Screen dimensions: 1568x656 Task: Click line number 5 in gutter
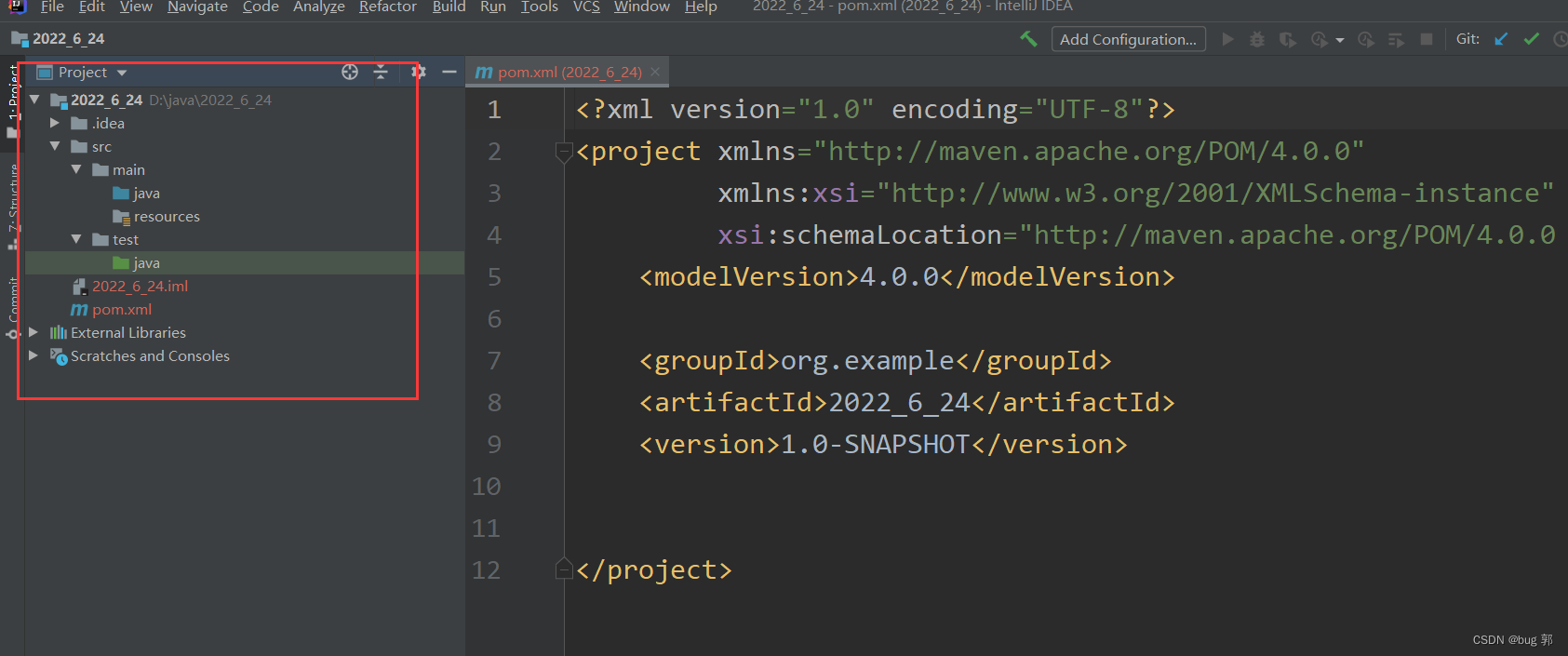[x=494, y=277]
